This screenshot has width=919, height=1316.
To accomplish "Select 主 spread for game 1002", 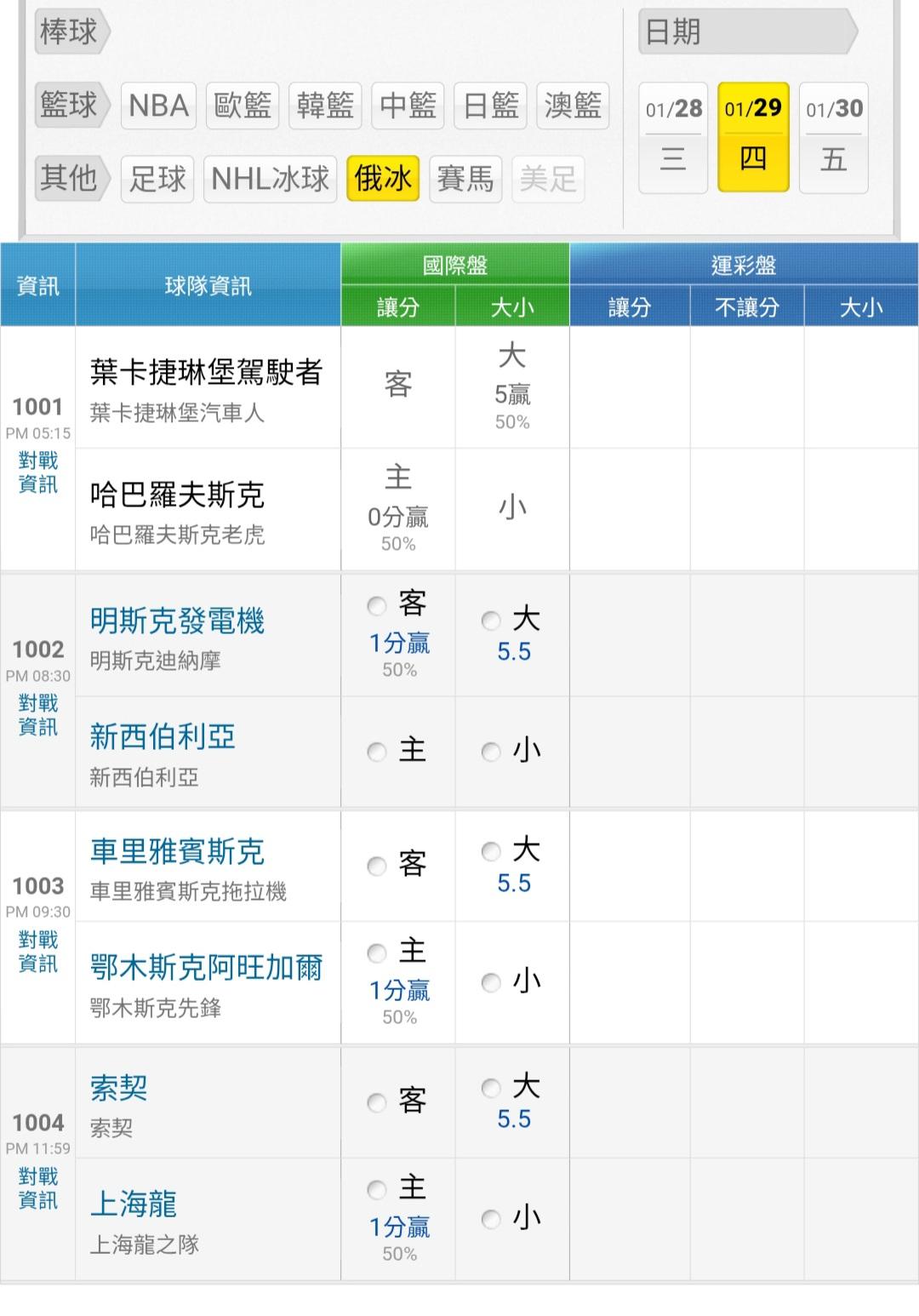I will coord(377,752).
